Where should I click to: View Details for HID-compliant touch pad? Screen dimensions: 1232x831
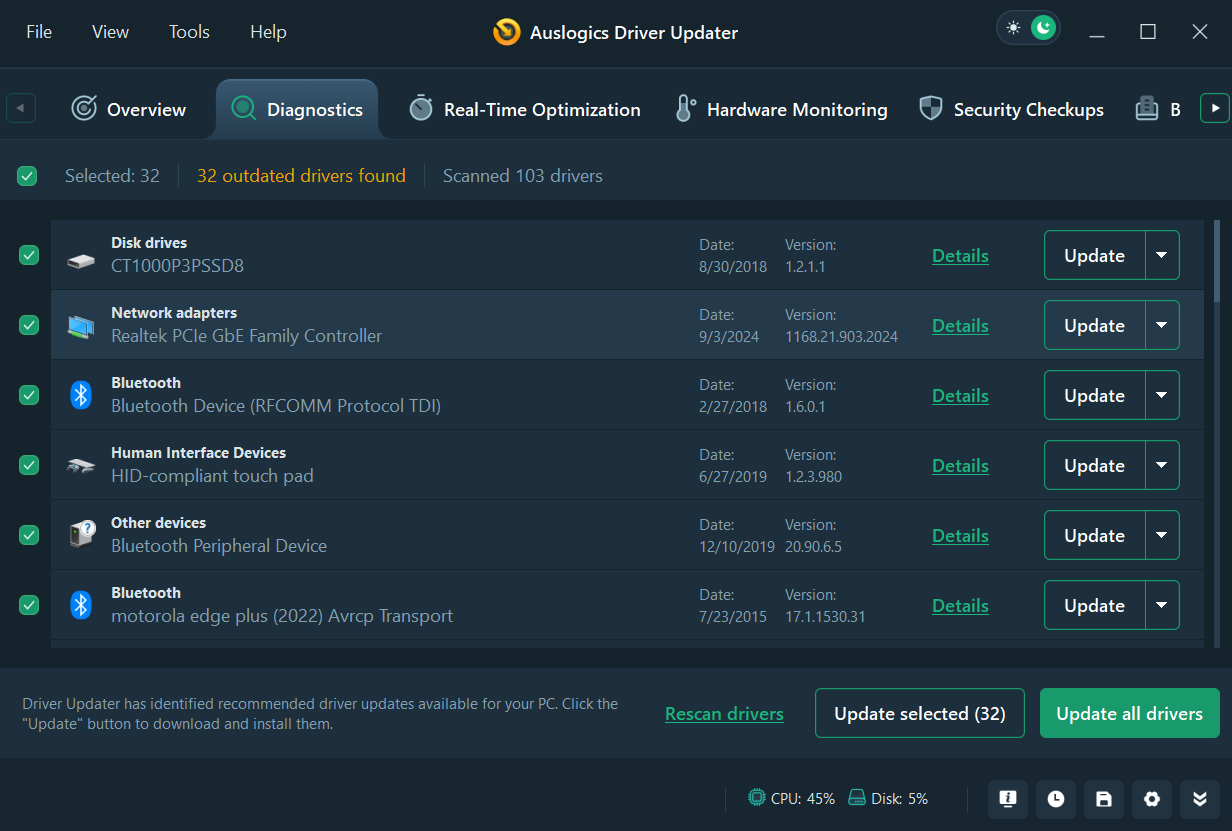[x=960, y=466]
